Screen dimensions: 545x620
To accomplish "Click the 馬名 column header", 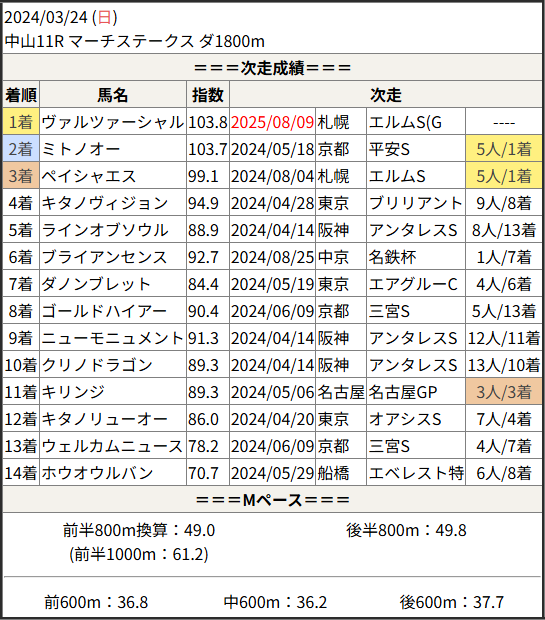I will tap(113, 95).
